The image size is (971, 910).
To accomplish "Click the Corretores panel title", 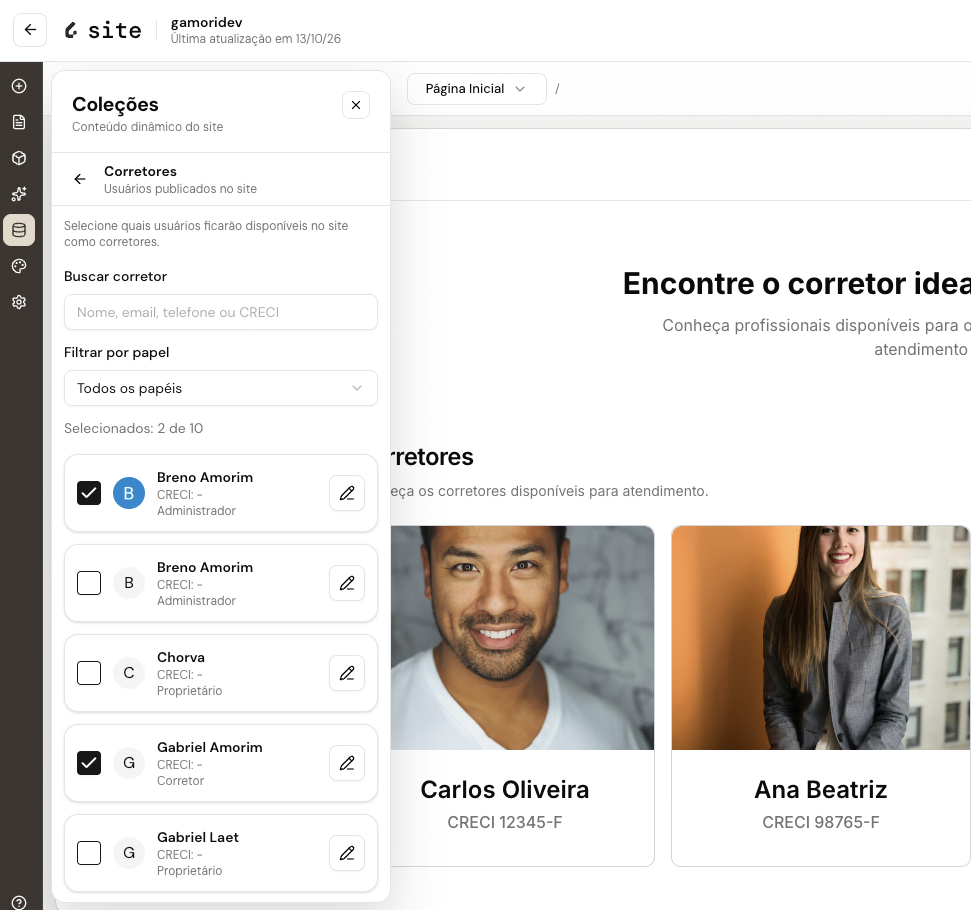I will (140, 172).
